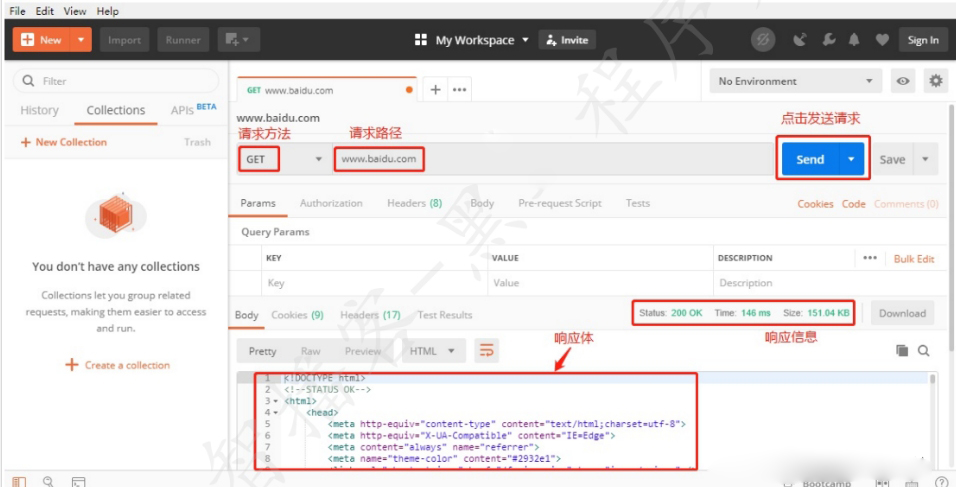Image resolution: width=956 pixels, height=487 pixels.
Task: Click the query params Value field
Action: (601, 283)
